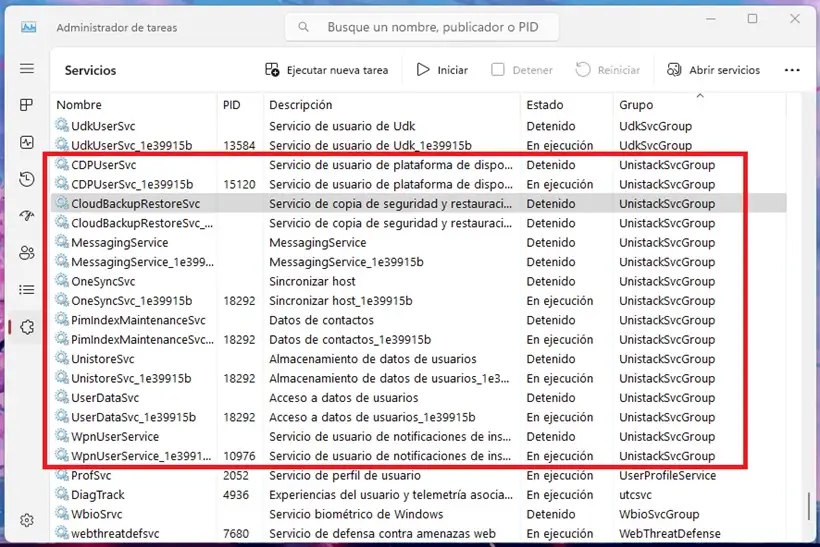Go to the Processes page icon
Screen dimensions: 820x547
[x=27, y=105]
